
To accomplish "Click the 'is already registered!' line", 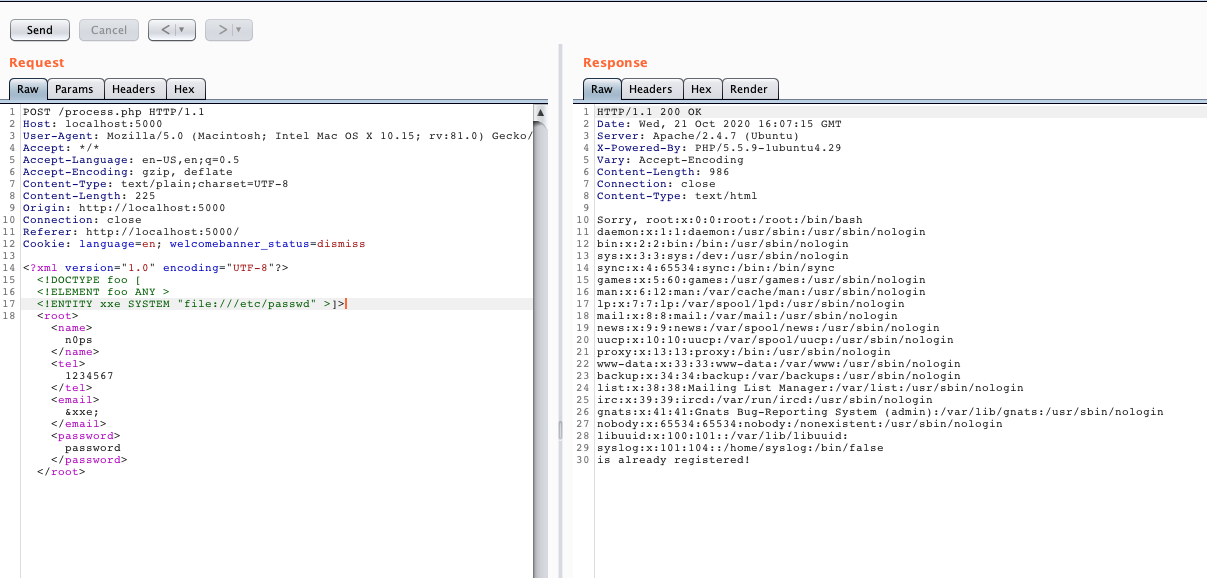I will point(673,460).
